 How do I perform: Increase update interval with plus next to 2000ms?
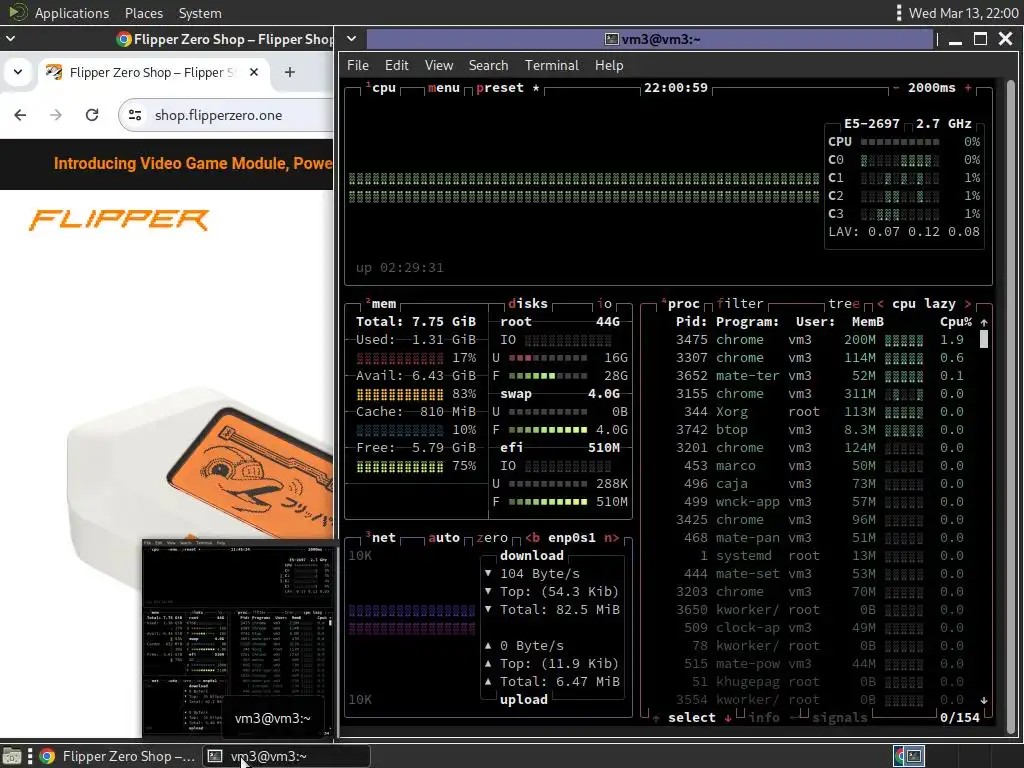(968, 88)
